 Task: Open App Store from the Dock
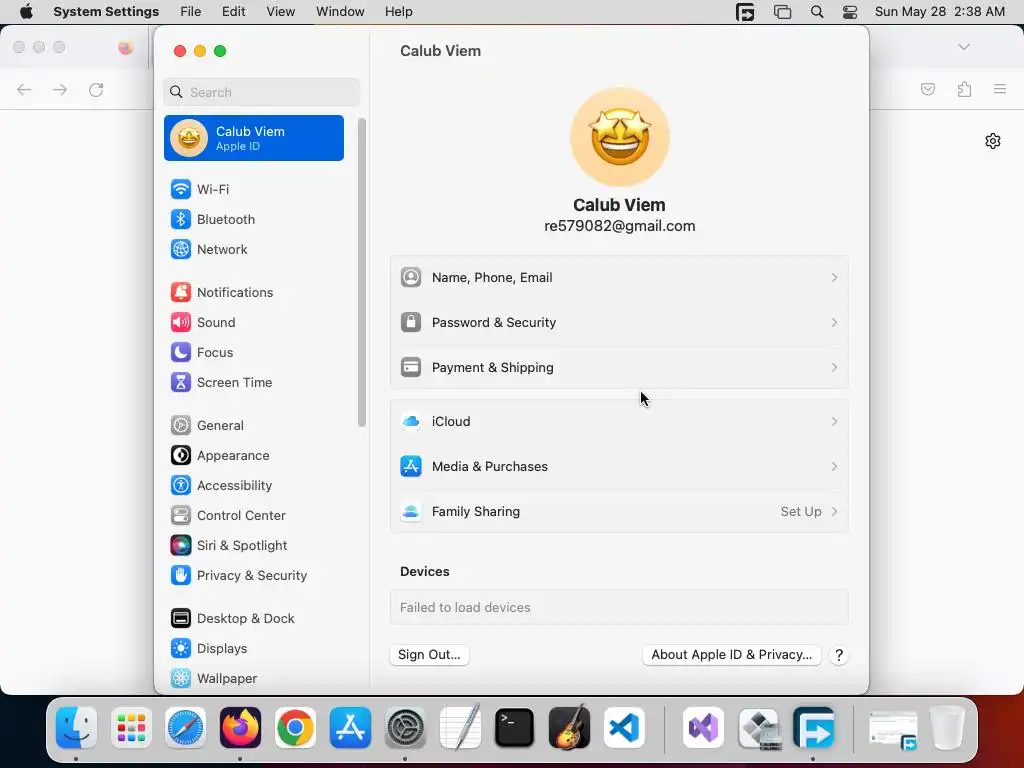pos(350,728)
